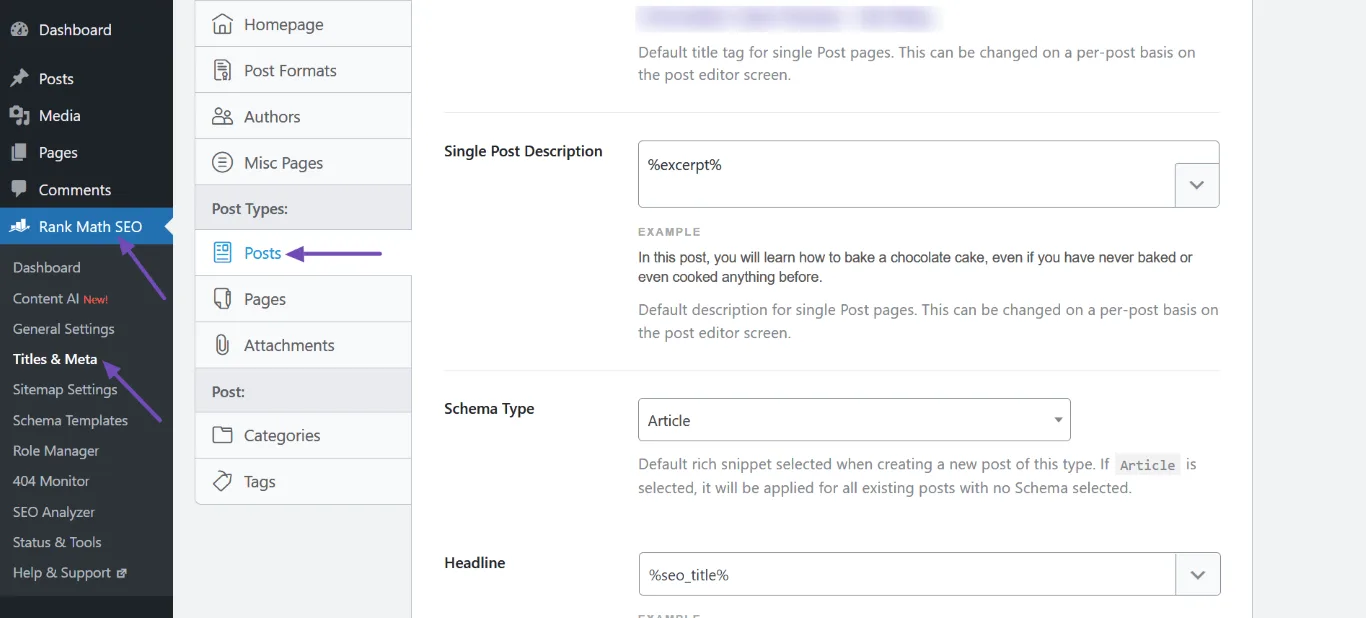Screen dimensions: 1366x618
Task: Click the Media icon in admin sidebar
Action: [19, 116]
